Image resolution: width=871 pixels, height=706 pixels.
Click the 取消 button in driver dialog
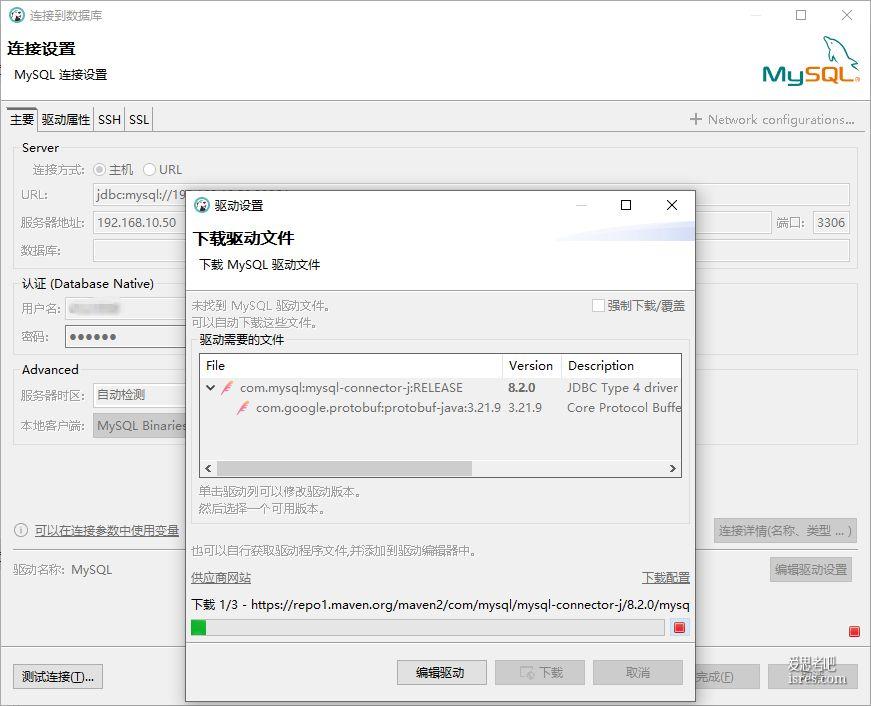point(638,673)
